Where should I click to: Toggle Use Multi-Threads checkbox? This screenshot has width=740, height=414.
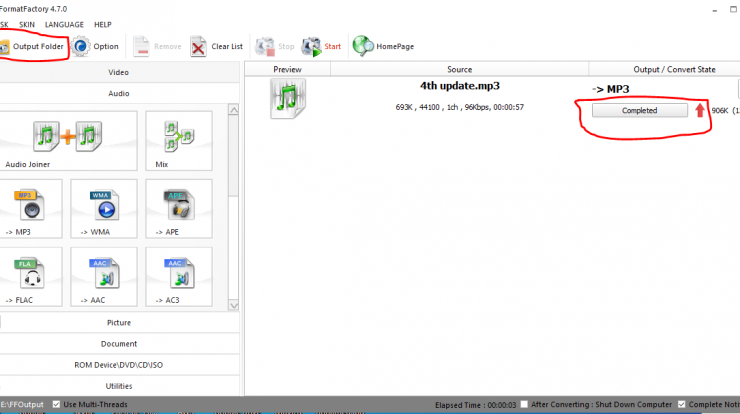(56, 405)
